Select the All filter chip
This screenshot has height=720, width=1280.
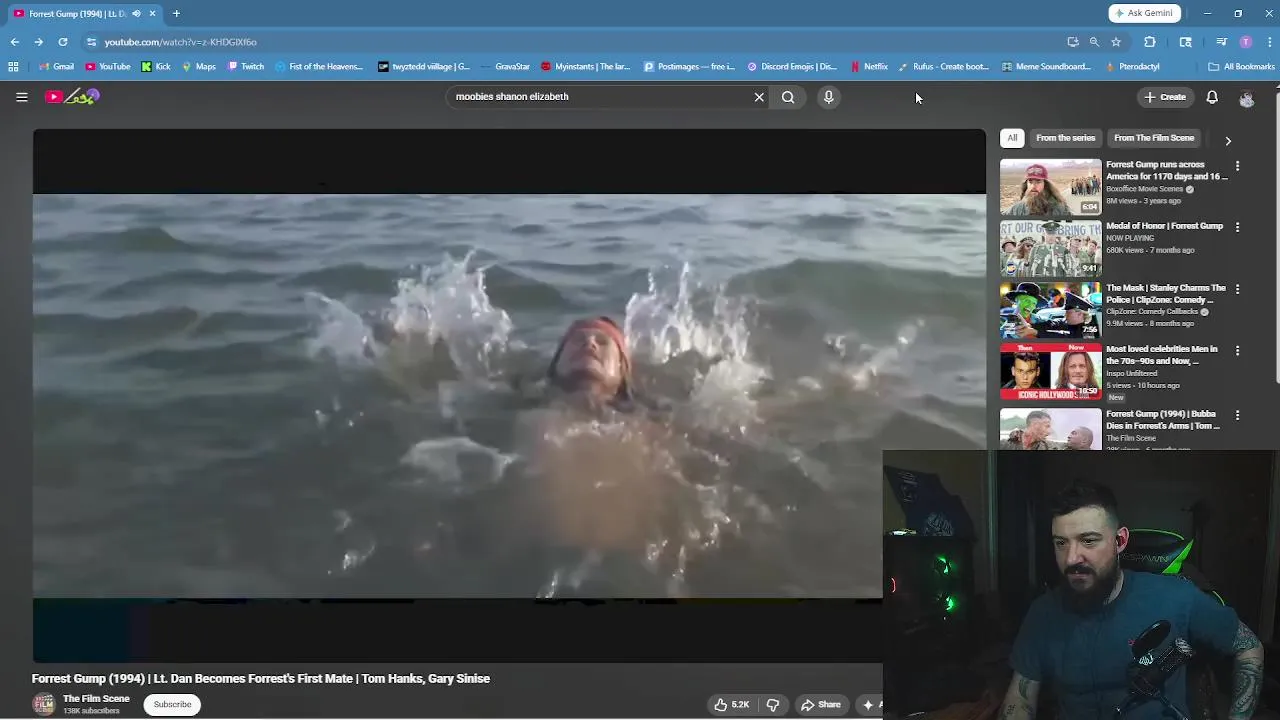pyautogui.click(x=1012, y=138)
